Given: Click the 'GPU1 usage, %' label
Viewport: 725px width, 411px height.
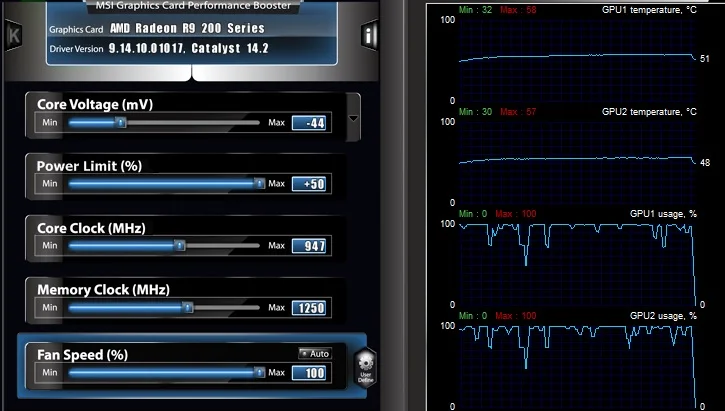Looking at the screenshot, I should pyautogui.click(x=663, y=214).
